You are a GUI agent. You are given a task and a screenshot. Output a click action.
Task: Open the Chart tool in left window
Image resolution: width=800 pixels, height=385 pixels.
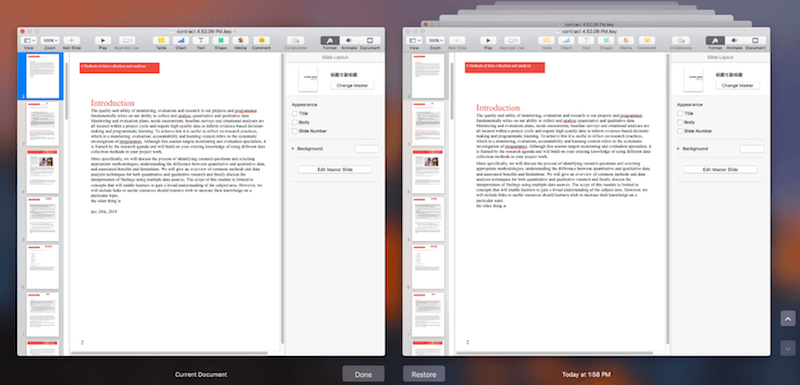tap(181, 40)
